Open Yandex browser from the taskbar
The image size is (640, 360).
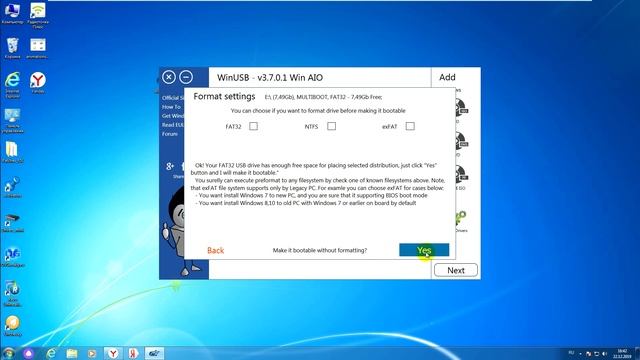coord(113,353)
